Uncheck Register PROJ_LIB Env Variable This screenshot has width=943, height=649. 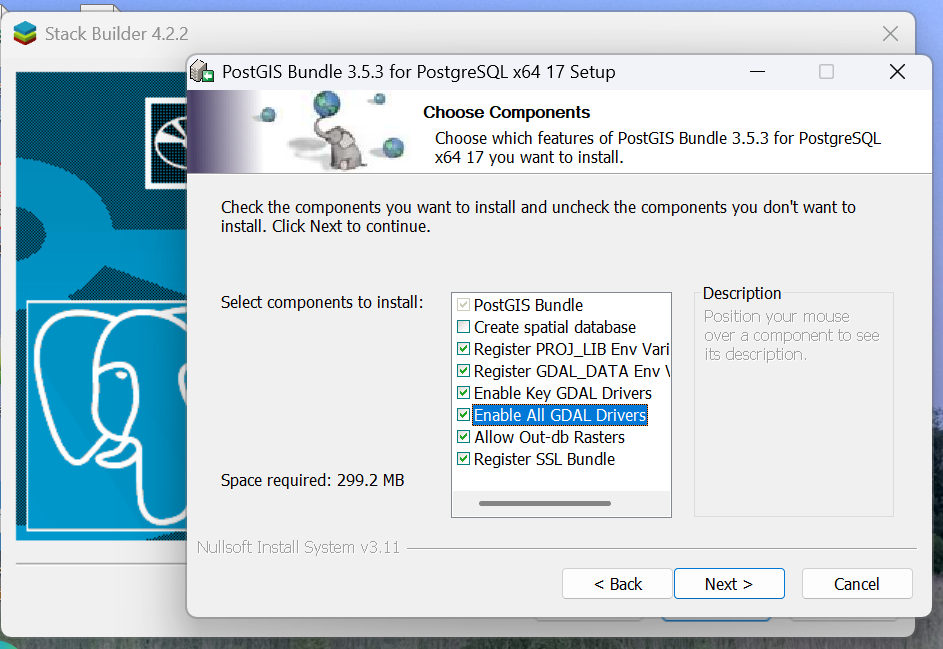463,349
